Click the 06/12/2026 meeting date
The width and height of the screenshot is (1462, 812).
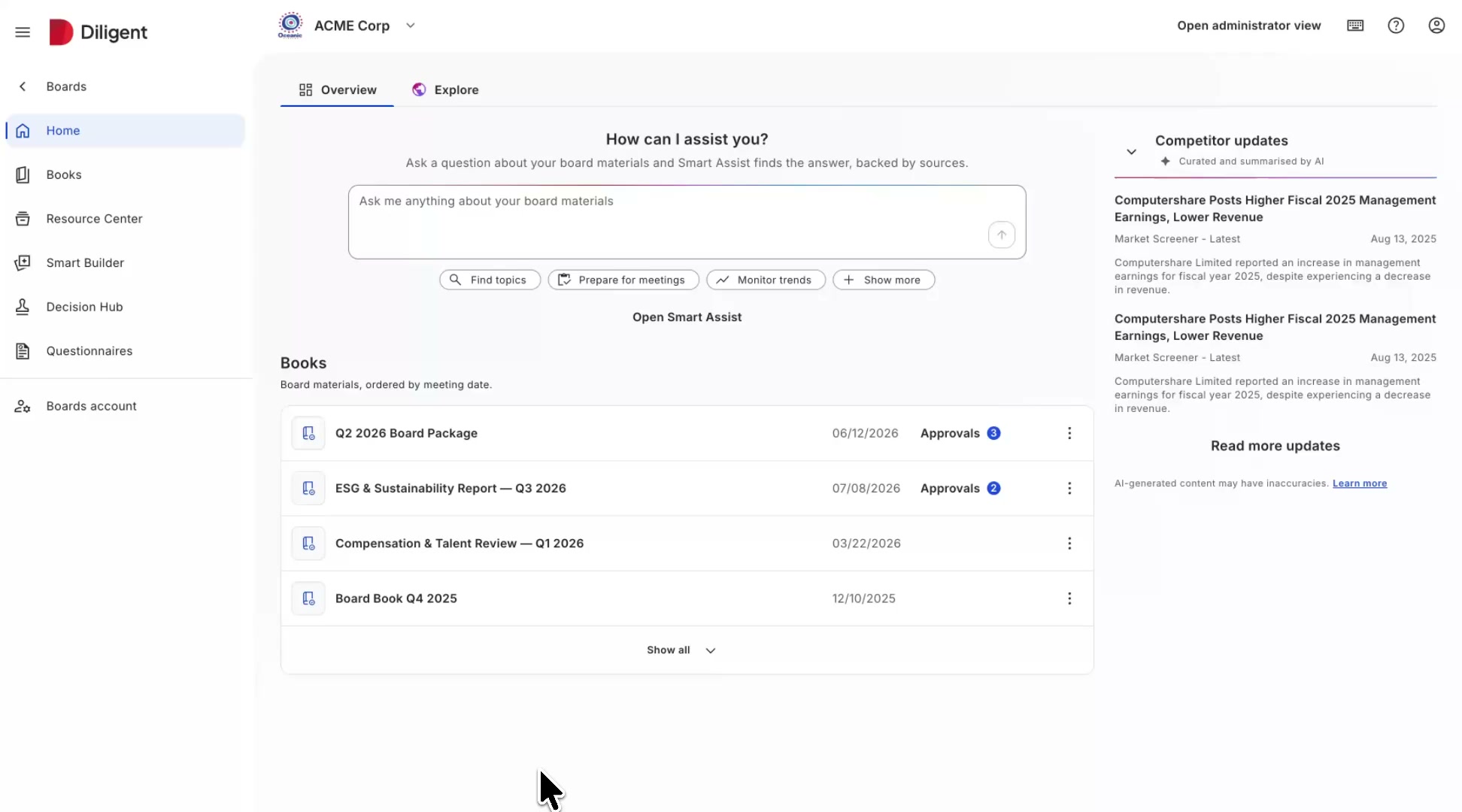pos(865,433)
